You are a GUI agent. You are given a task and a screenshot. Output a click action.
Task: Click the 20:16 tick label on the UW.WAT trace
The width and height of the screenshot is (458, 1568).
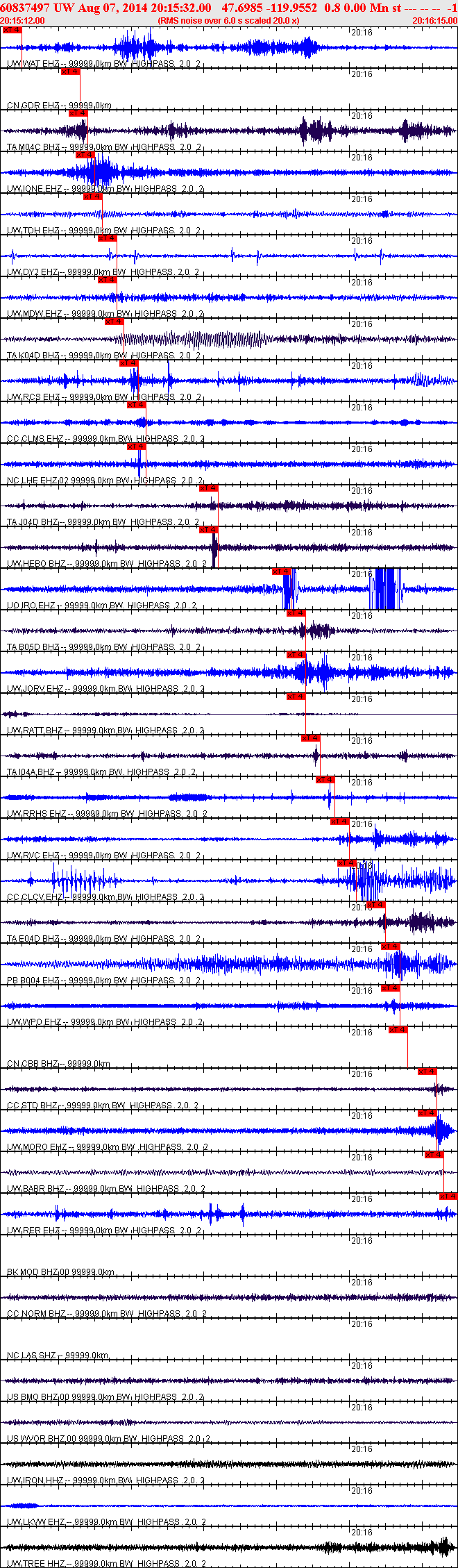(362, 33)
